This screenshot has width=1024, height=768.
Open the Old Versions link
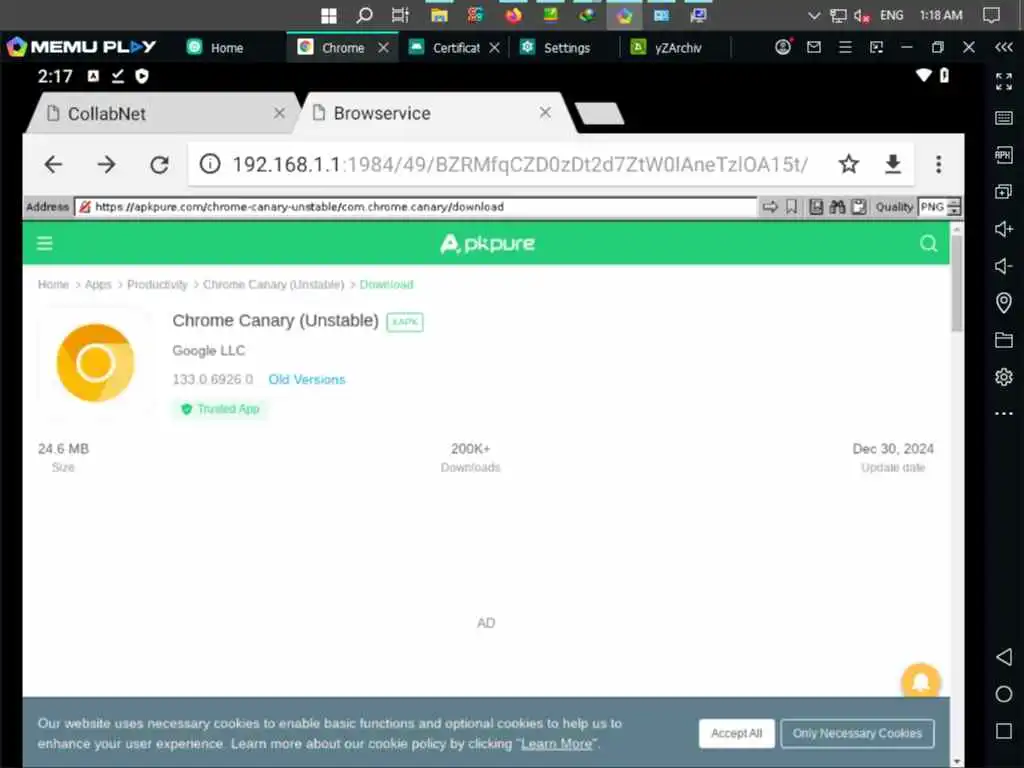306,379
